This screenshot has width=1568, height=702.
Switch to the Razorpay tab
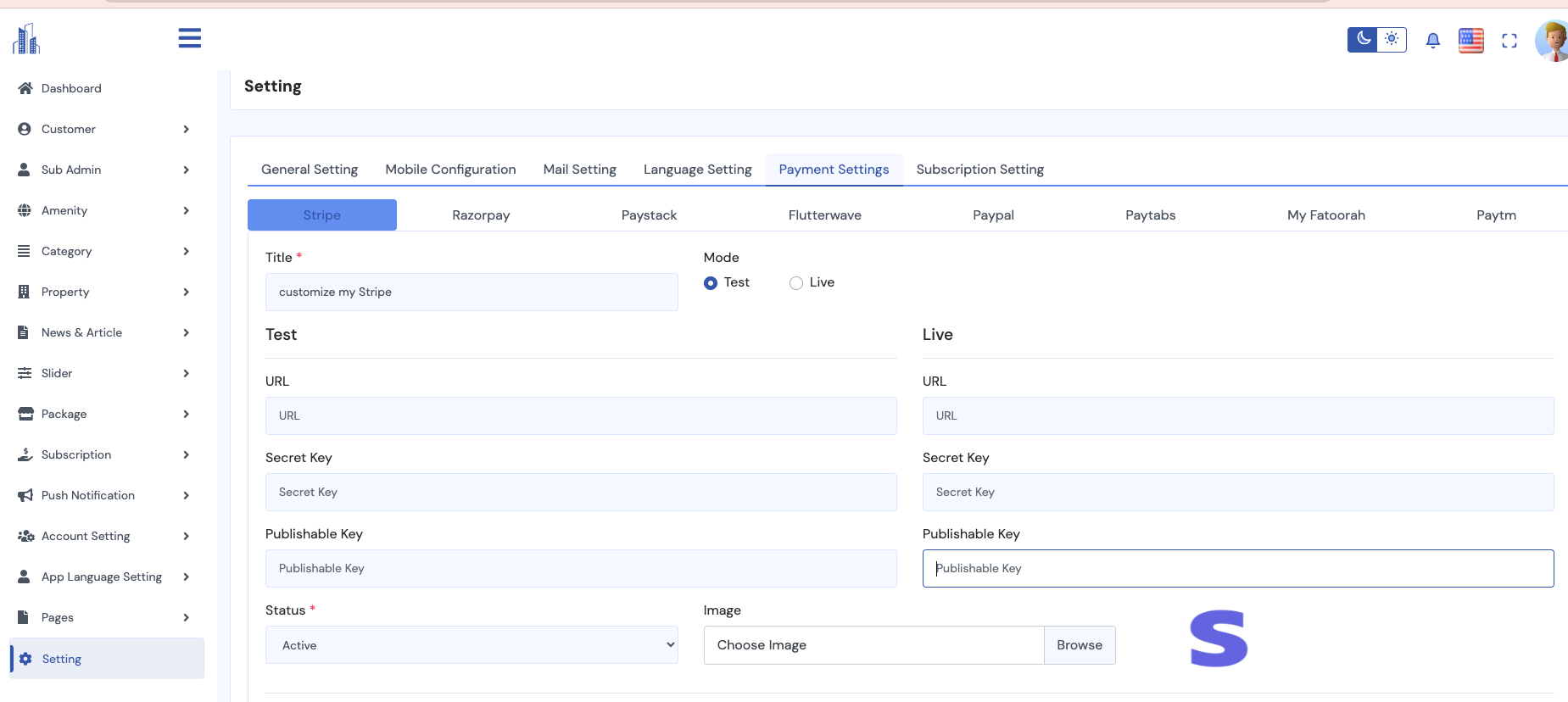coord(481,215)
